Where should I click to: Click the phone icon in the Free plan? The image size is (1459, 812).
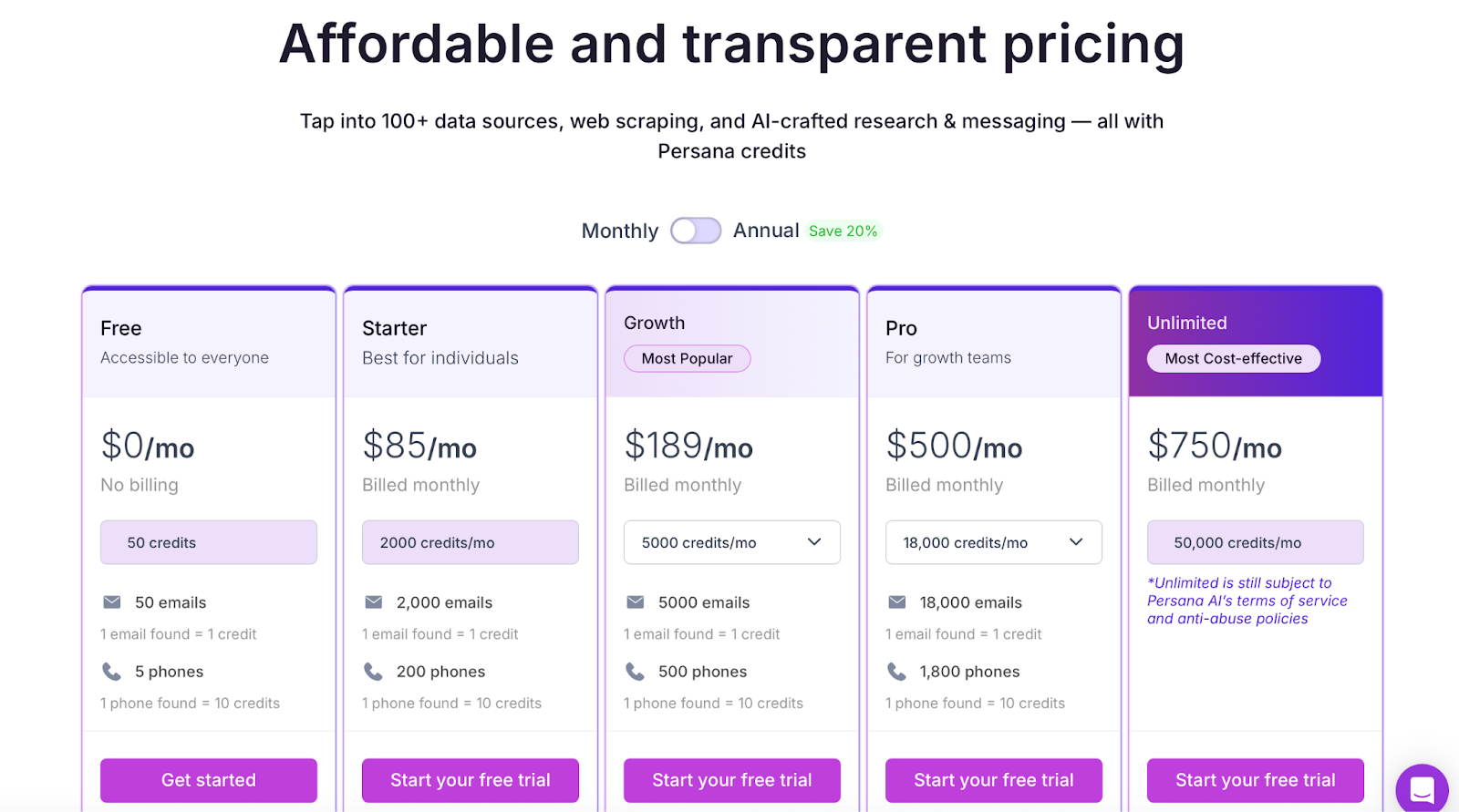[111, 671]
